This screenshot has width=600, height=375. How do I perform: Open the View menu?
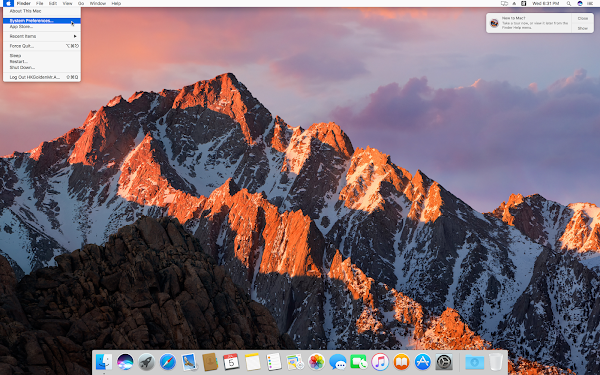67,3
